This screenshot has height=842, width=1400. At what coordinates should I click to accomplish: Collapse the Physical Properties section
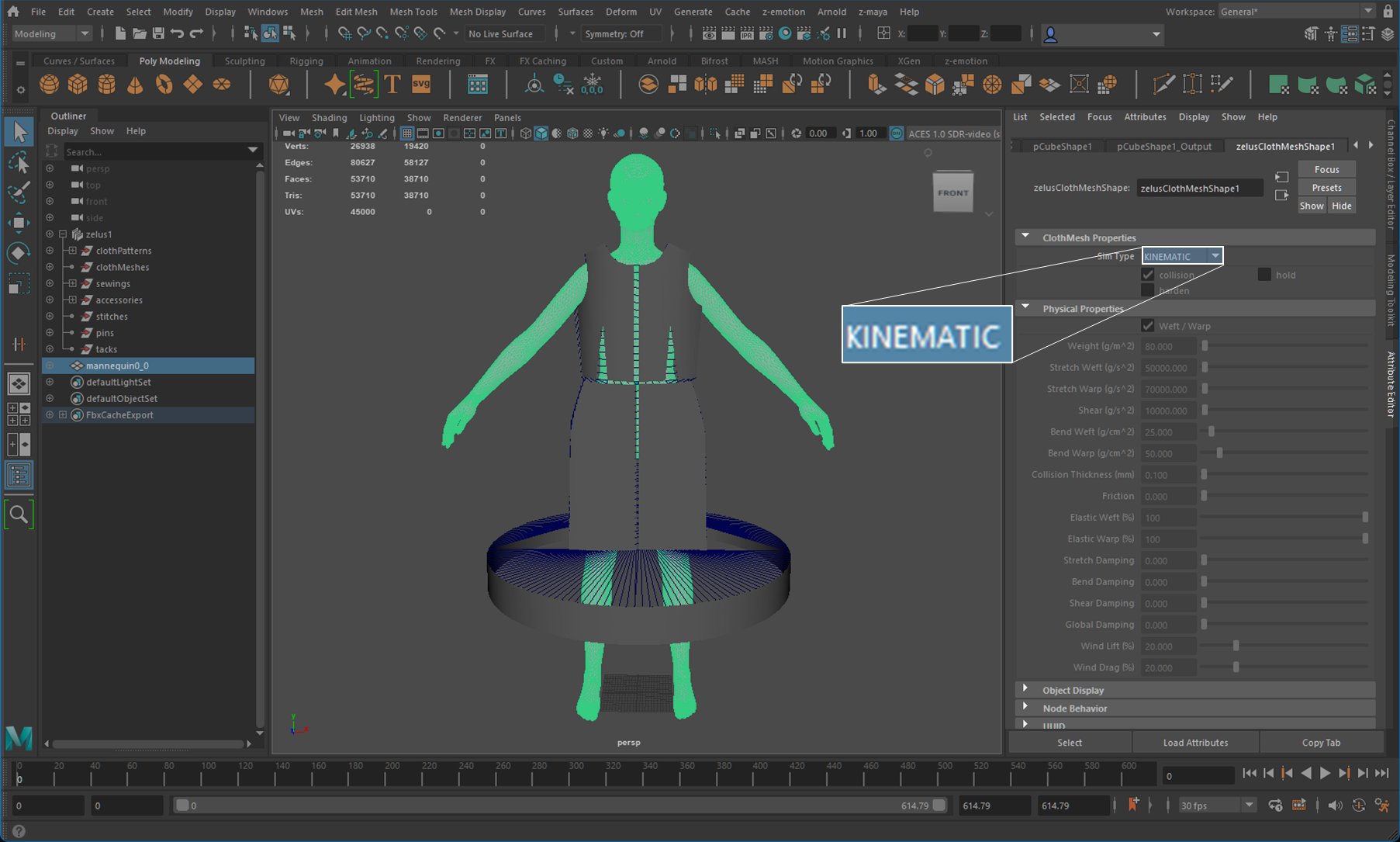[1025, 307]
